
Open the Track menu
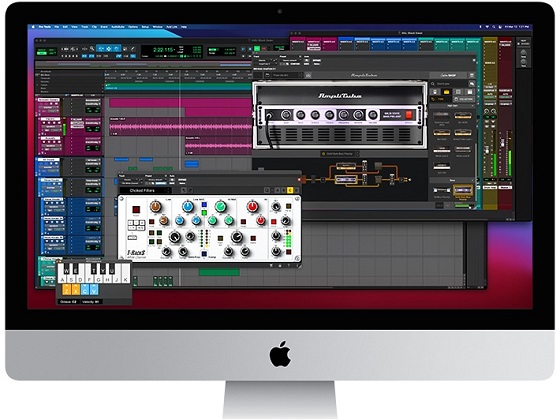point(85,27)
